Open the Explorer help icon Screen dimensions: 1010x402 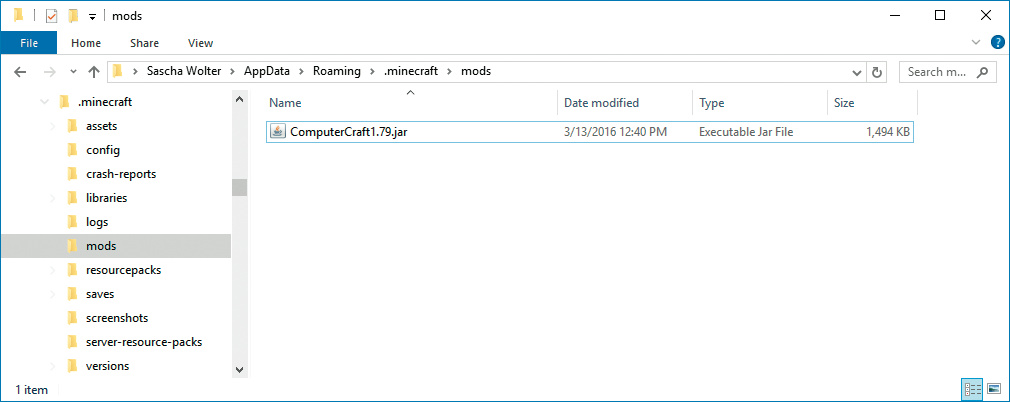point(998,43)
